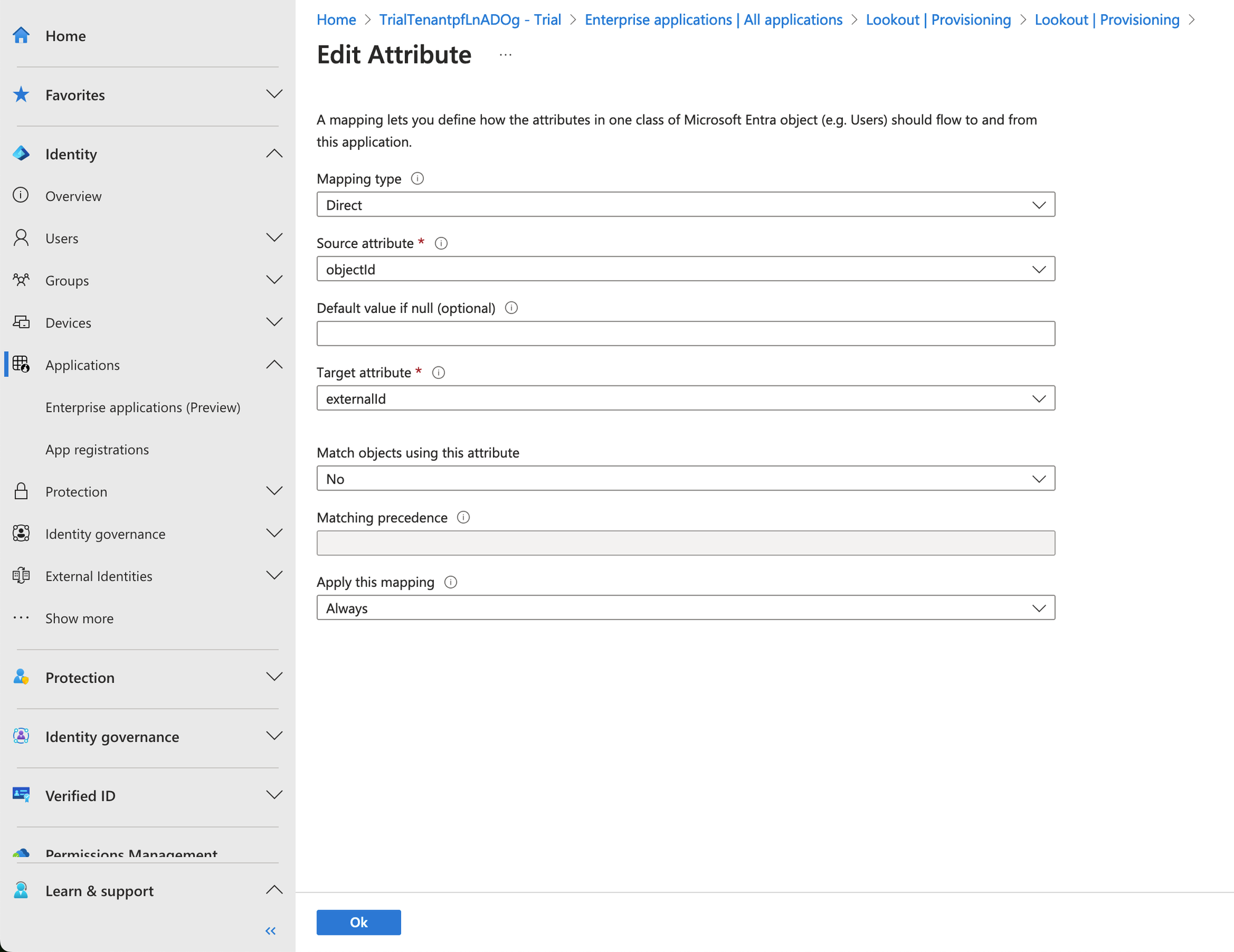The image size is (1234, 952).
Task: Click Enterprise applications | All applications breadcrumb
Action: point(713,20)
